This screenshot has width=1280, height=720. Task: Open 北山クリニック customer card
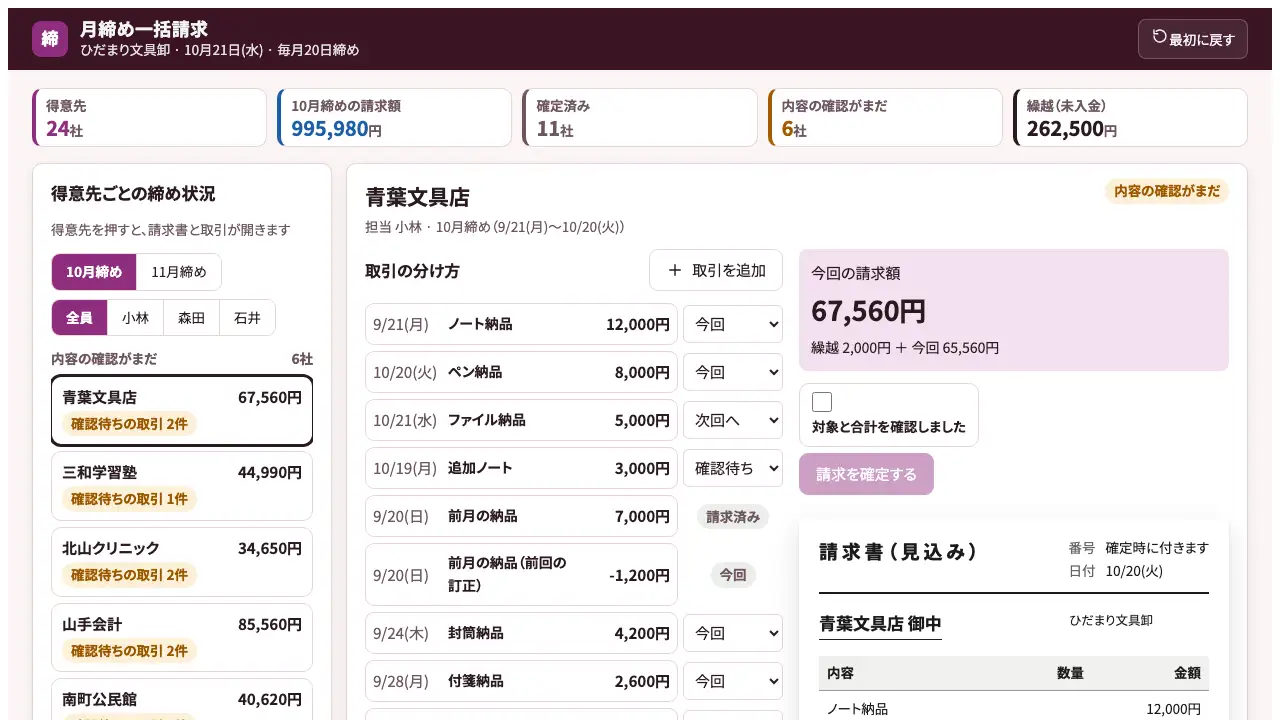(182, 561)
